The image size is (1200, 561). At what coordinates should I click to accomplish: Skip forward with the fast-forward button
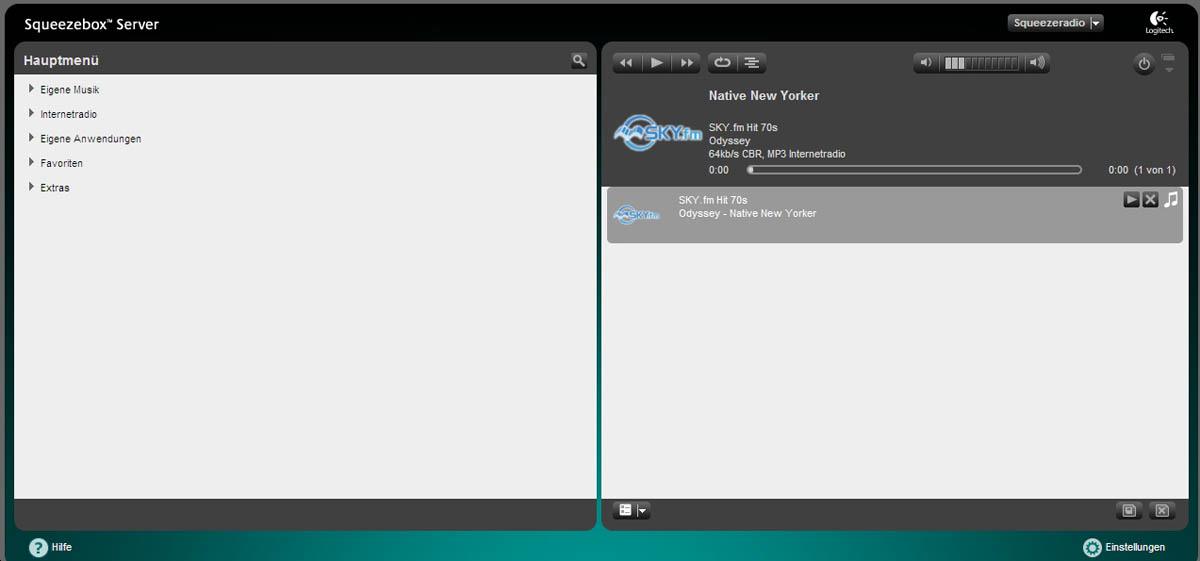686,63
